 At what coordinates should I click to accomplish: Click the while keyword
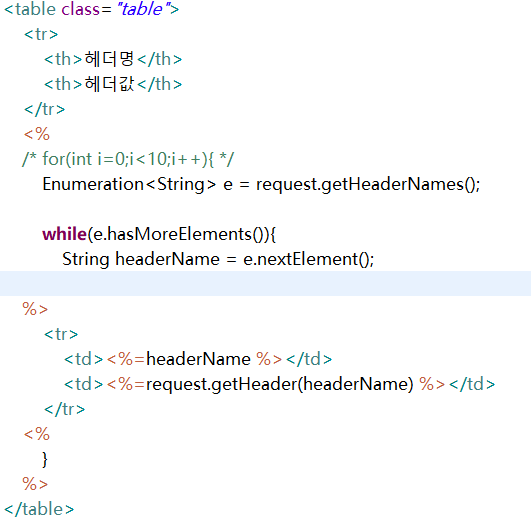click(x=64, y=234)
